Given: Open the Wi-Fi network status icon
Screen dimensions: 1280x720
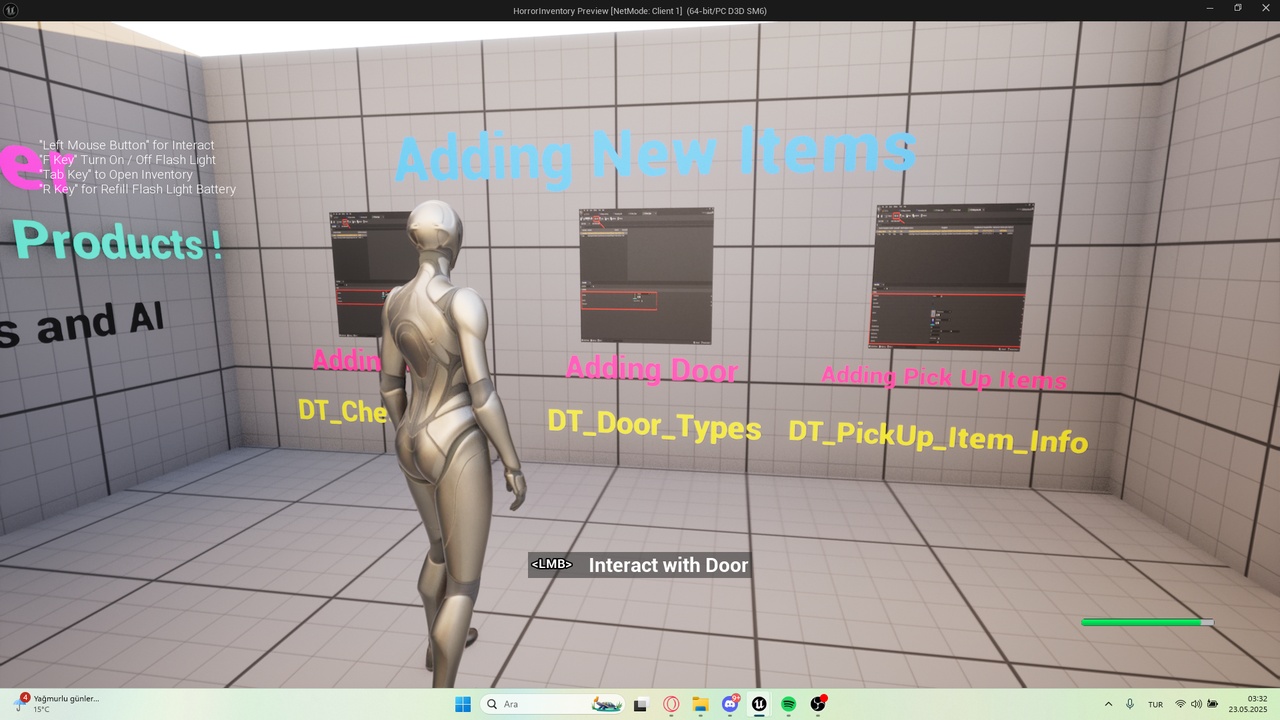Looking at the screenshot, I should pos(1181,704).
